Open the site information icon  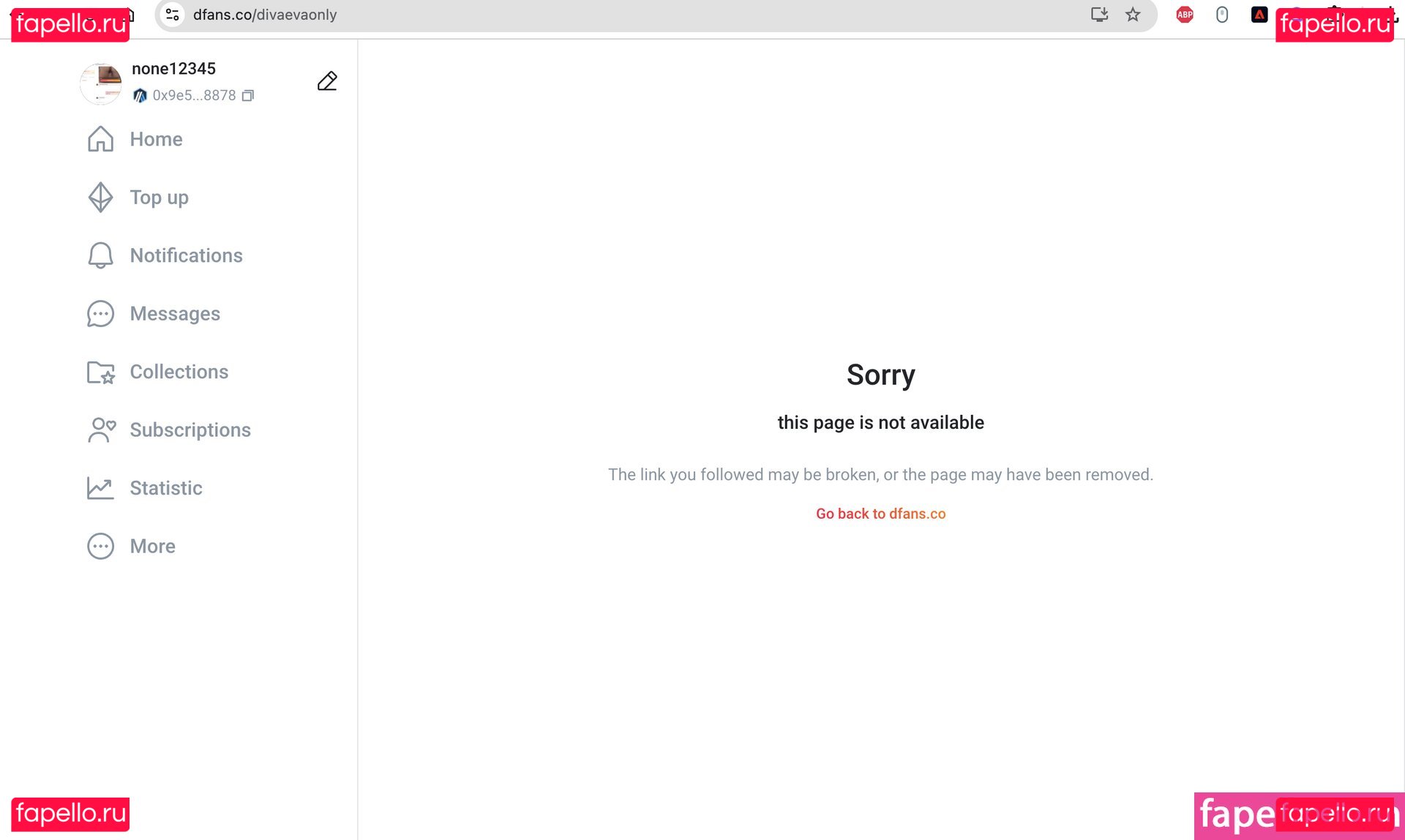click(x=173, y=15)
